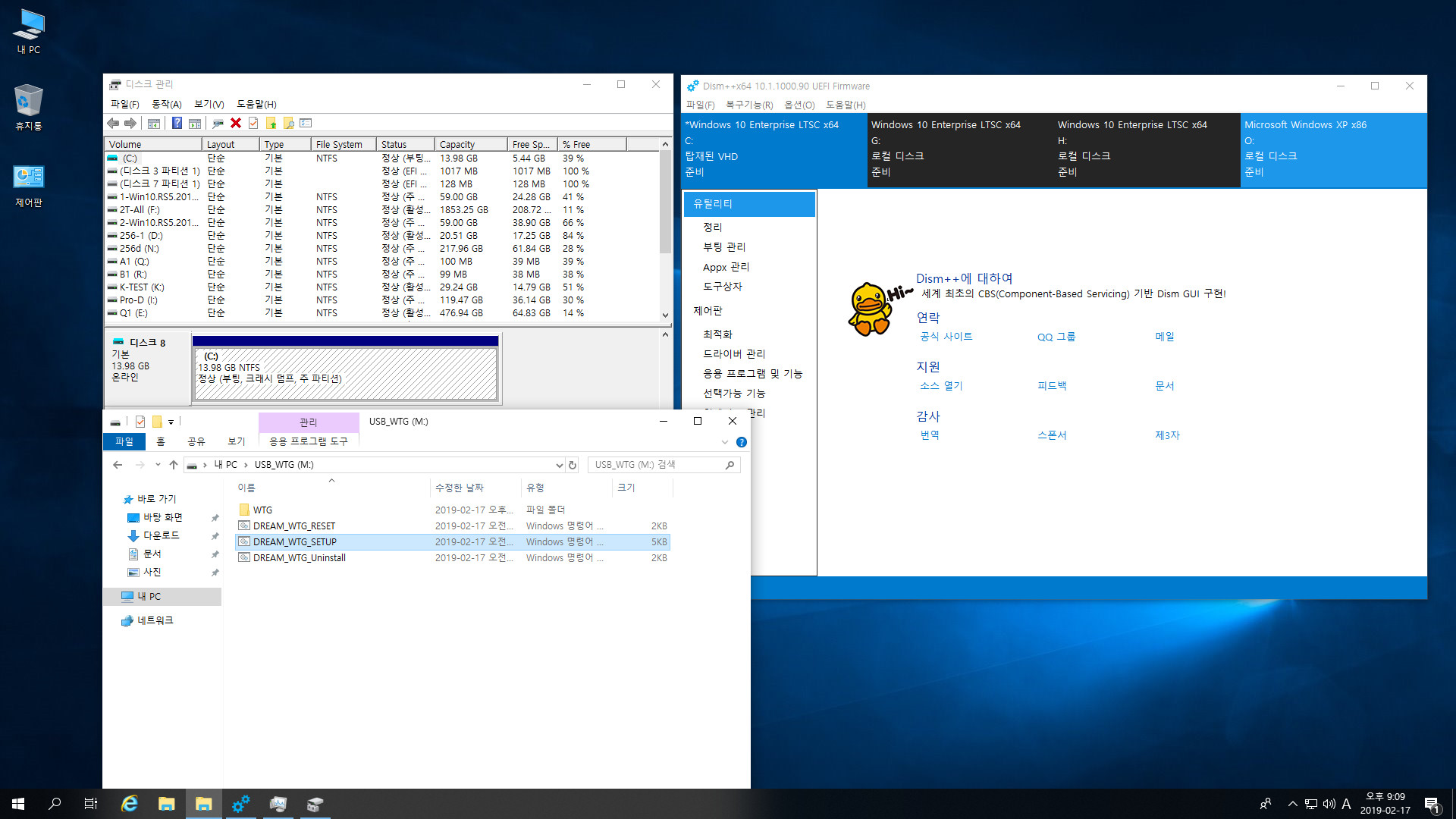The height and width of the screenshot is (819, 1456).
Task: Select Appx 관리 in Dism++ sidebar
Action: pyautogui.click(x=726, y=267)
